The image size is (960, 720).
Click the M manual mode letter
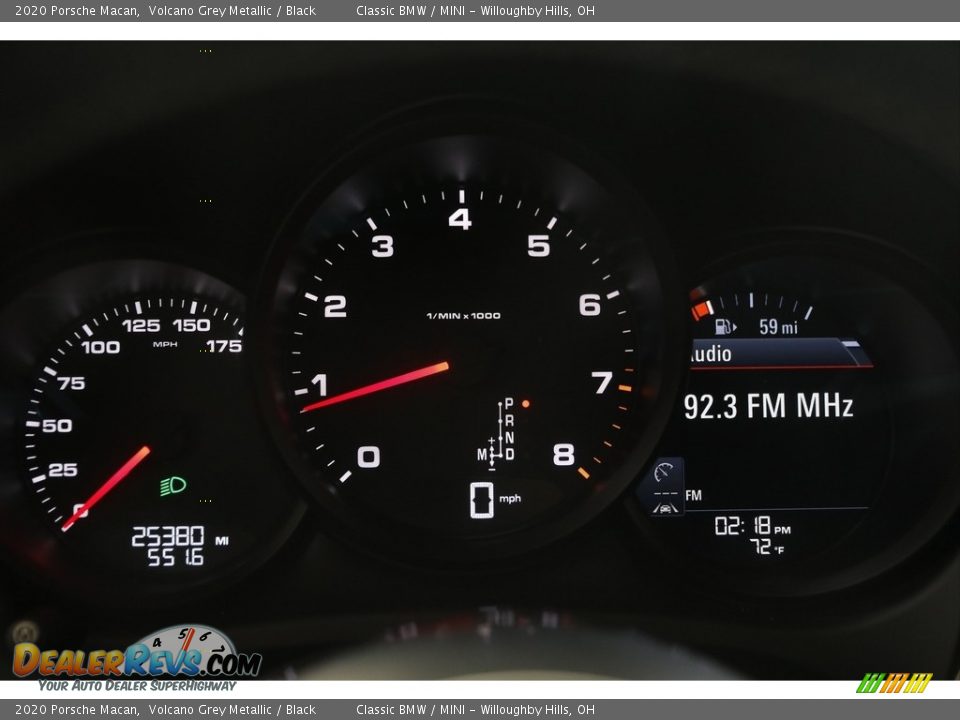point(482,454)
